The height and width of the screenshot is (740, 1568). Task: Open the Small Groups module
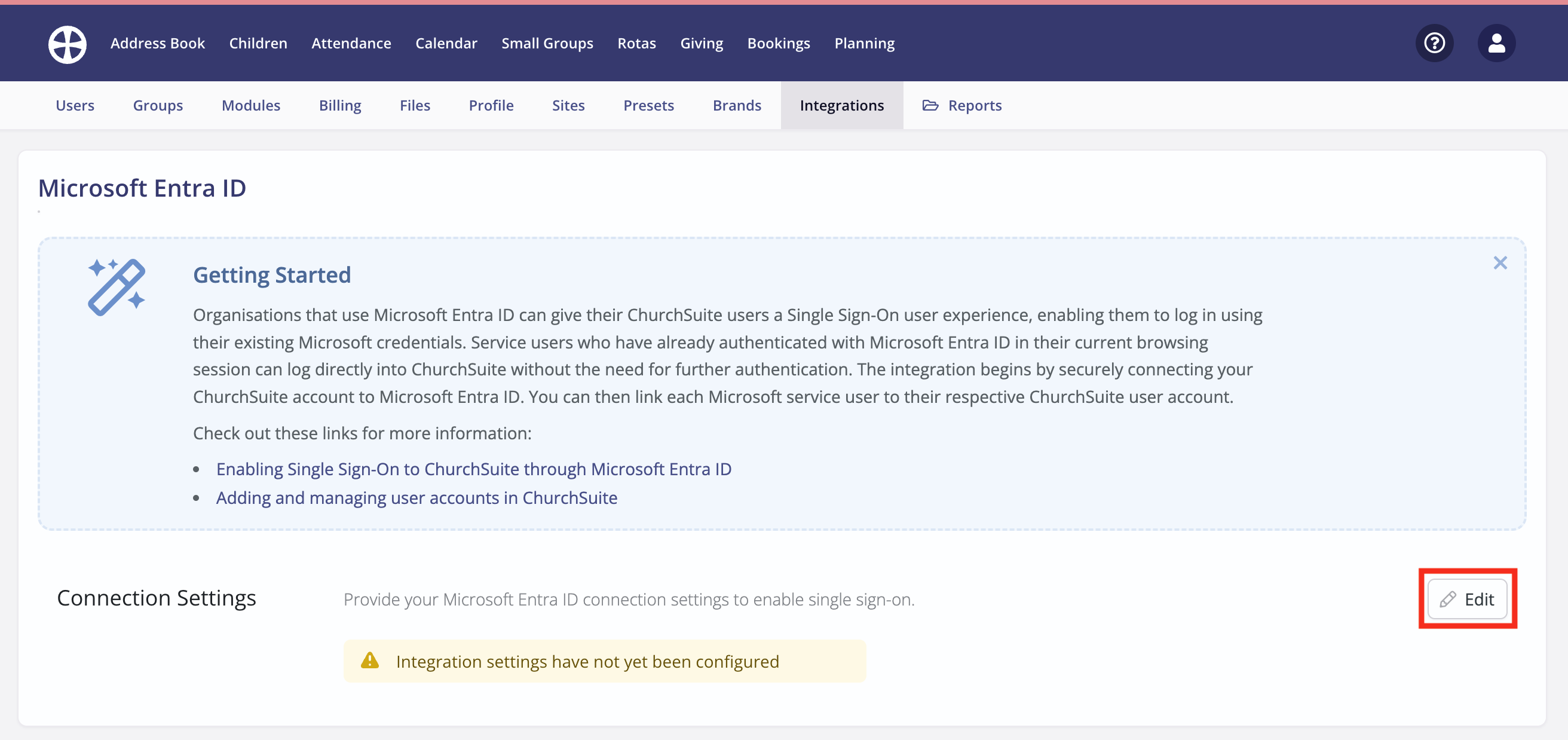547,43
